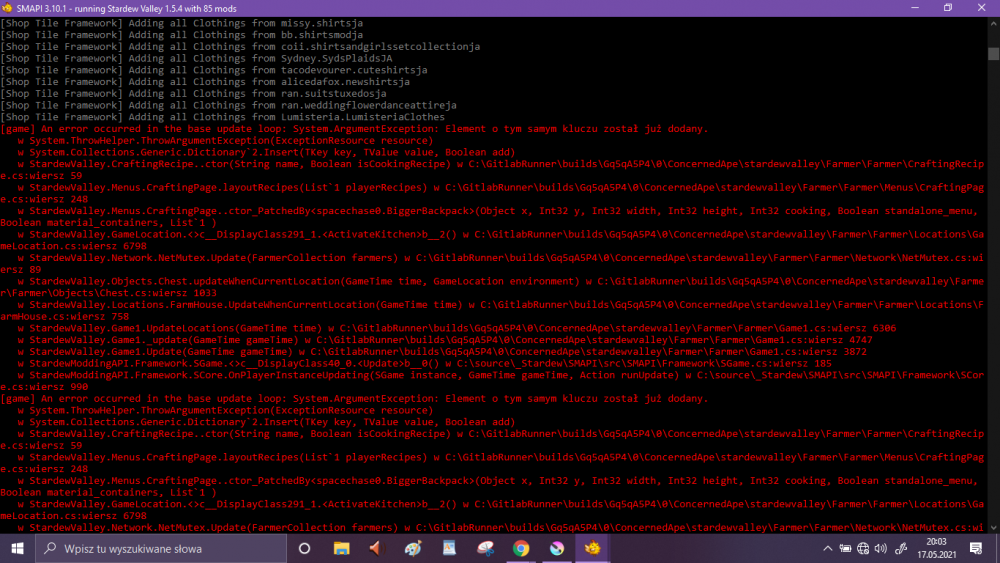This screenshot has height=563, width=1000.
Task: Open the document app icon on taskbar
Action: [449, 548]
